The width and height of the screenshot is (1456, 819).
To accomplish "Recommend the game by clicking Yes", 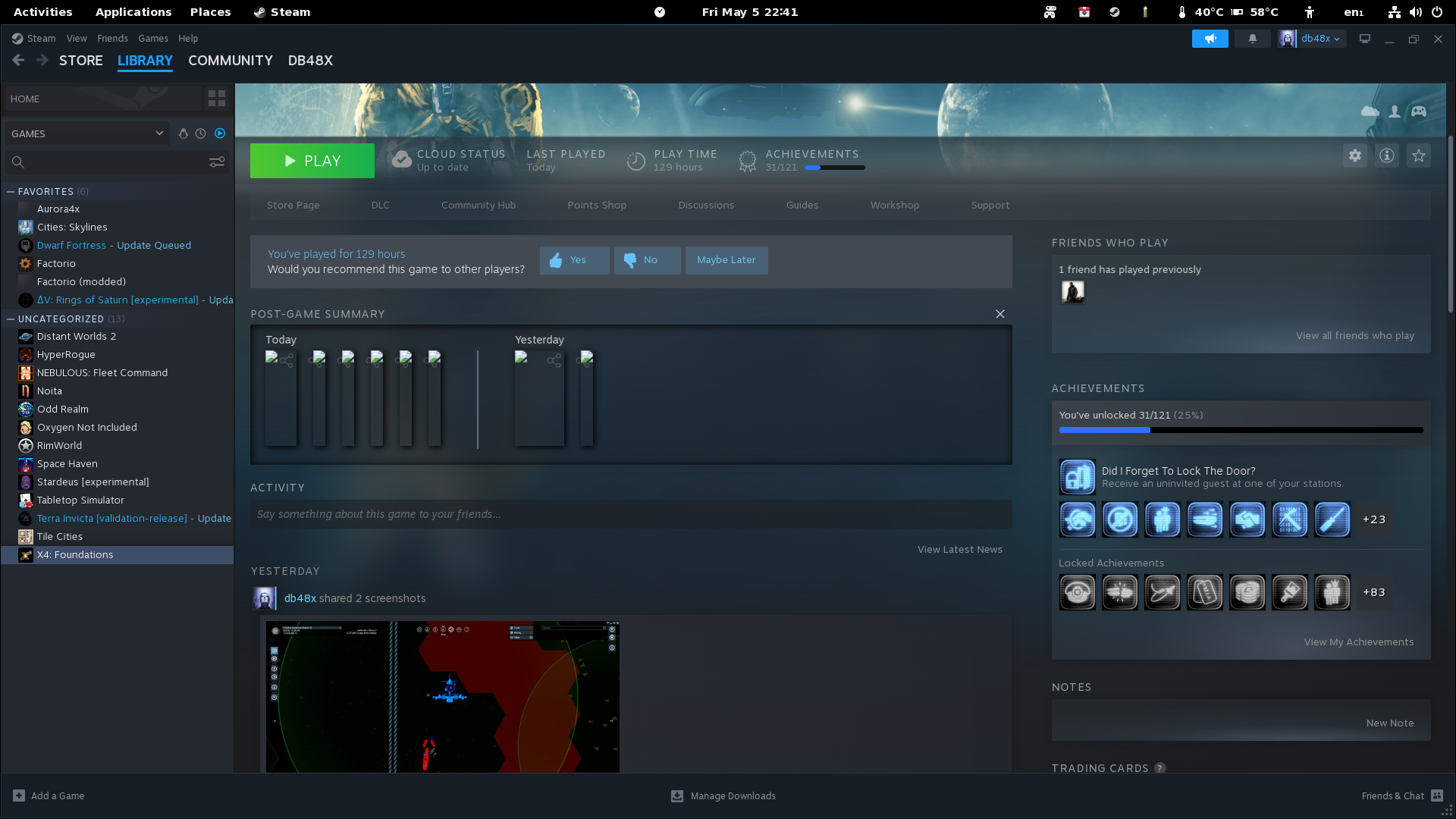I will coord(575,260).
